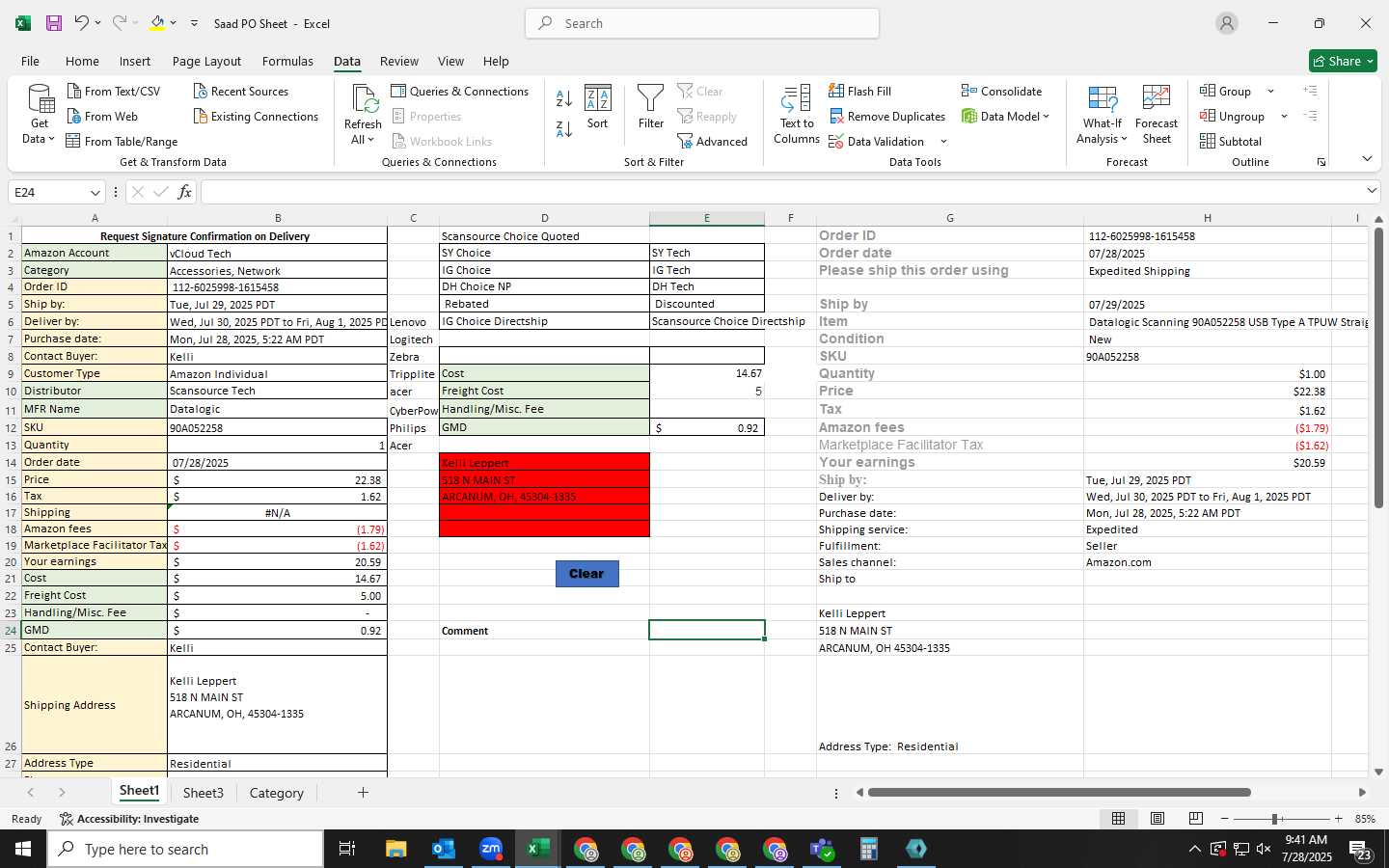Image resolution: width=1389 pixels, height=868 pixels.
Task: Expand Ungroup dropdown arrow
Action: (x=1284, y=117)
